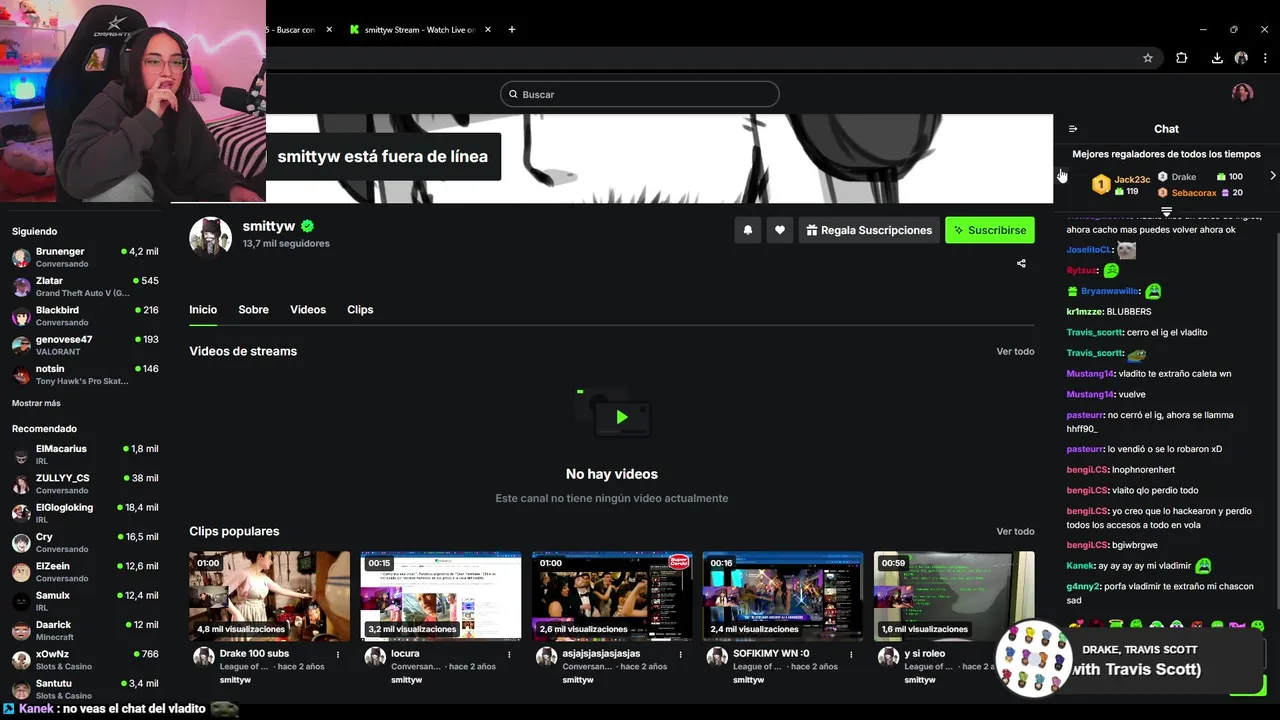The width and height of the screenshot is (1280, 720).
Task: Open the browser extensions puzzle icon
Action: pos(1181,58)
